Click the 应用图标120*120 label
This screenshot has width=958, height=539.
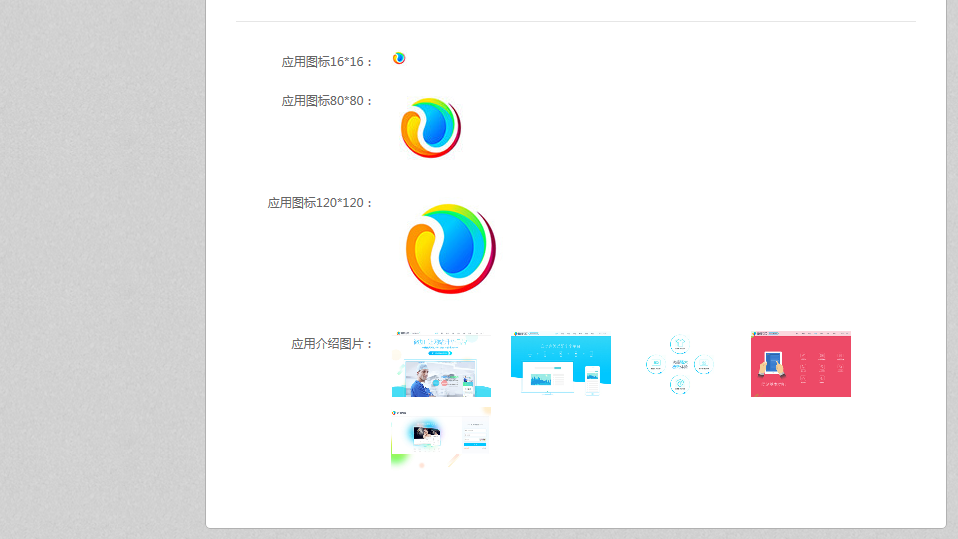coord(320,203)
